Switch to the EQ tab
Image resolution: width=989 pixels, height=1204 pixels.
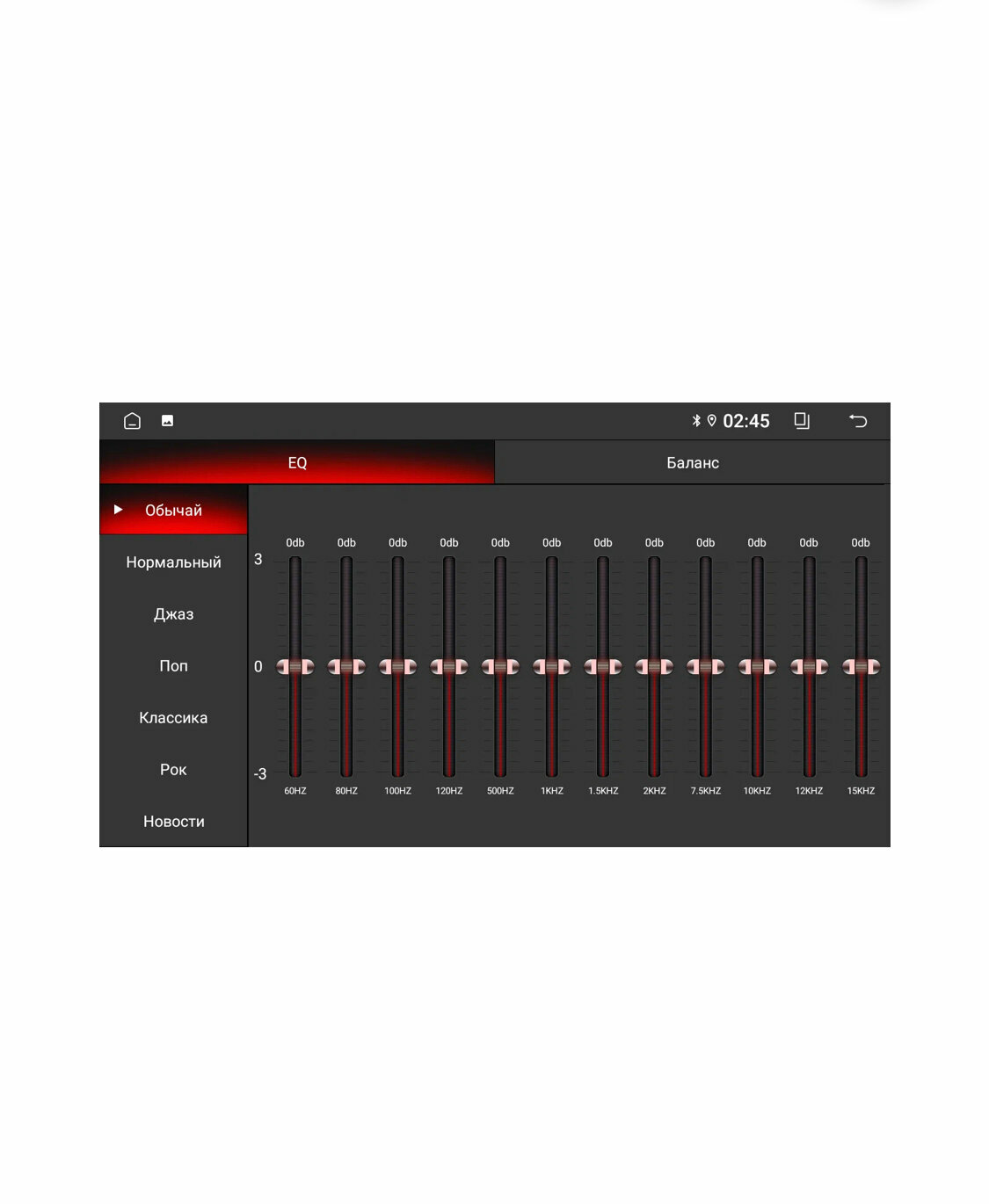pos(297,462)
